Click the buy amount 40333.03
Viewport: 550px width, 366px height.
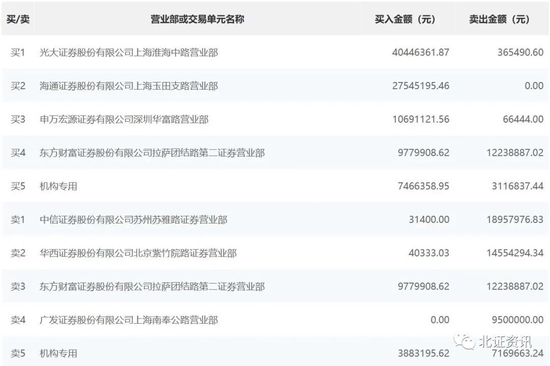[429, 253]
